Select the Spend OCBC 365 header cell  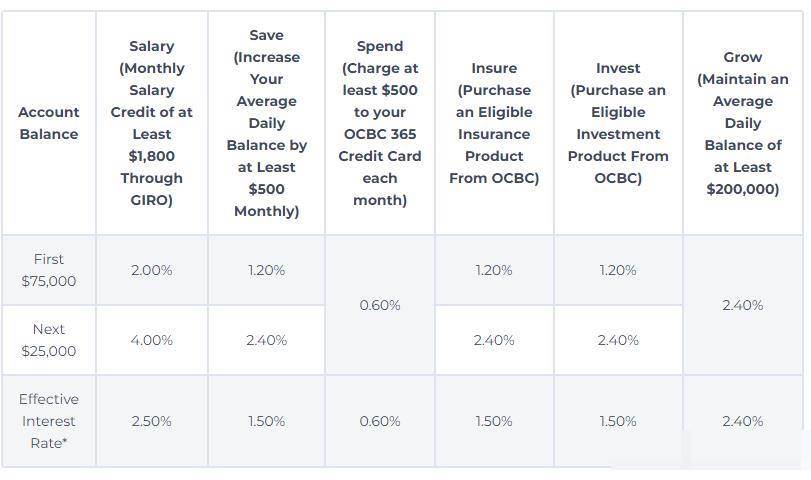pyautogui.click(x=380, y=123)
